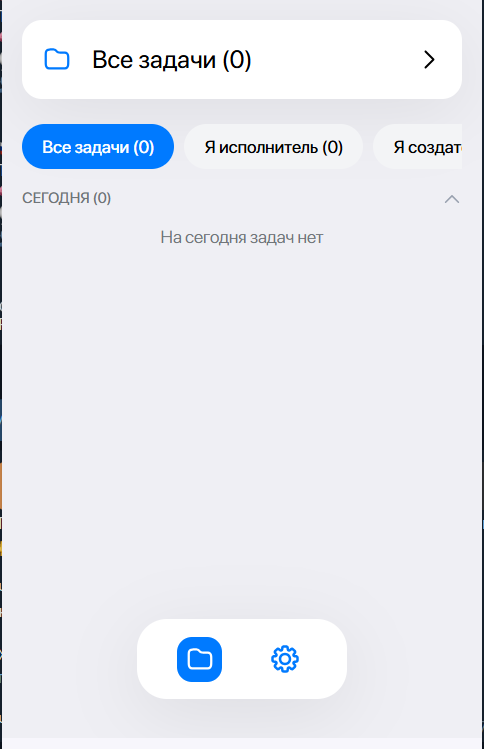Screen dimensions: 484x749
Task: Click the blue folder icon in top card
Action: pyautogui.click(x=57, y=59)
